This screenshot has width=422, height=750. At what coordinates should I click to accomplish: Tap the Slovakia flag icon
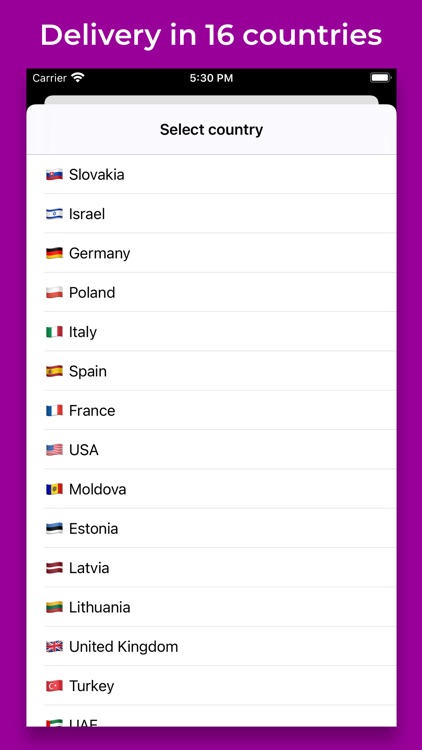[x=54, y=175]
